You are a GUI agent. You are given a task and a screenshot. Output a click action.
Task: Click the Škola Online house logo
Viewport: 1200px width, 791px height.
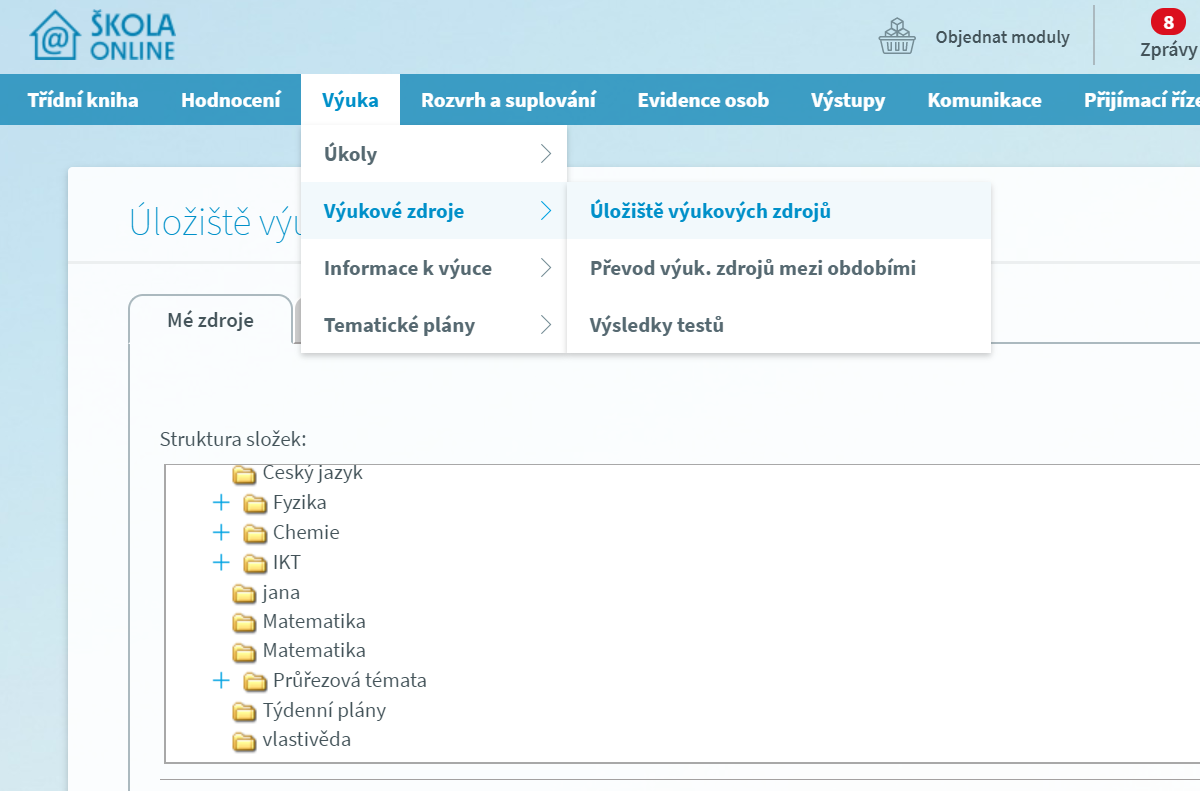[x=55, y=37]
